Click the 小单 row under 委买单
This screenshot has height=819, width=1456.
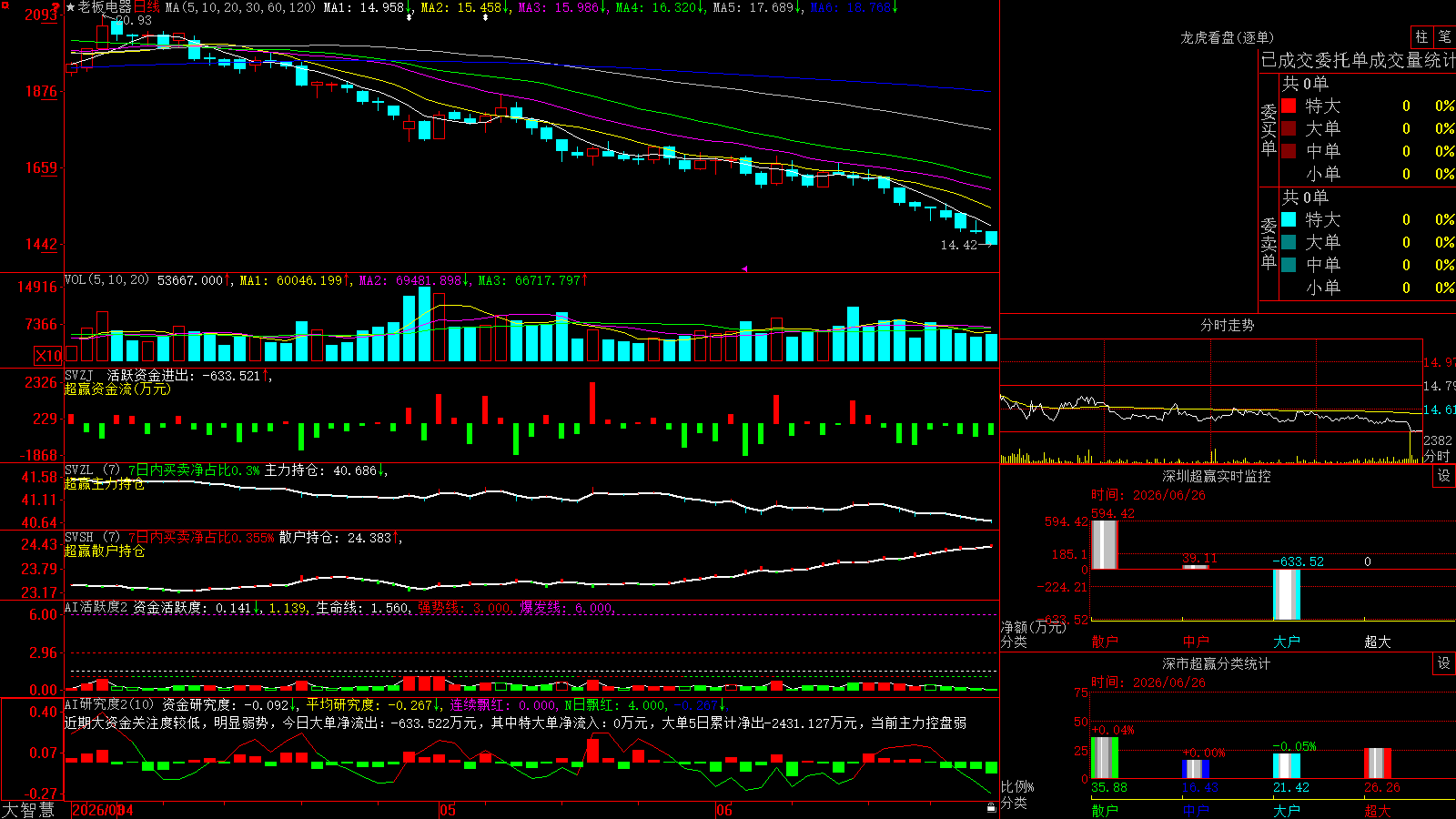click(1368, 173)
